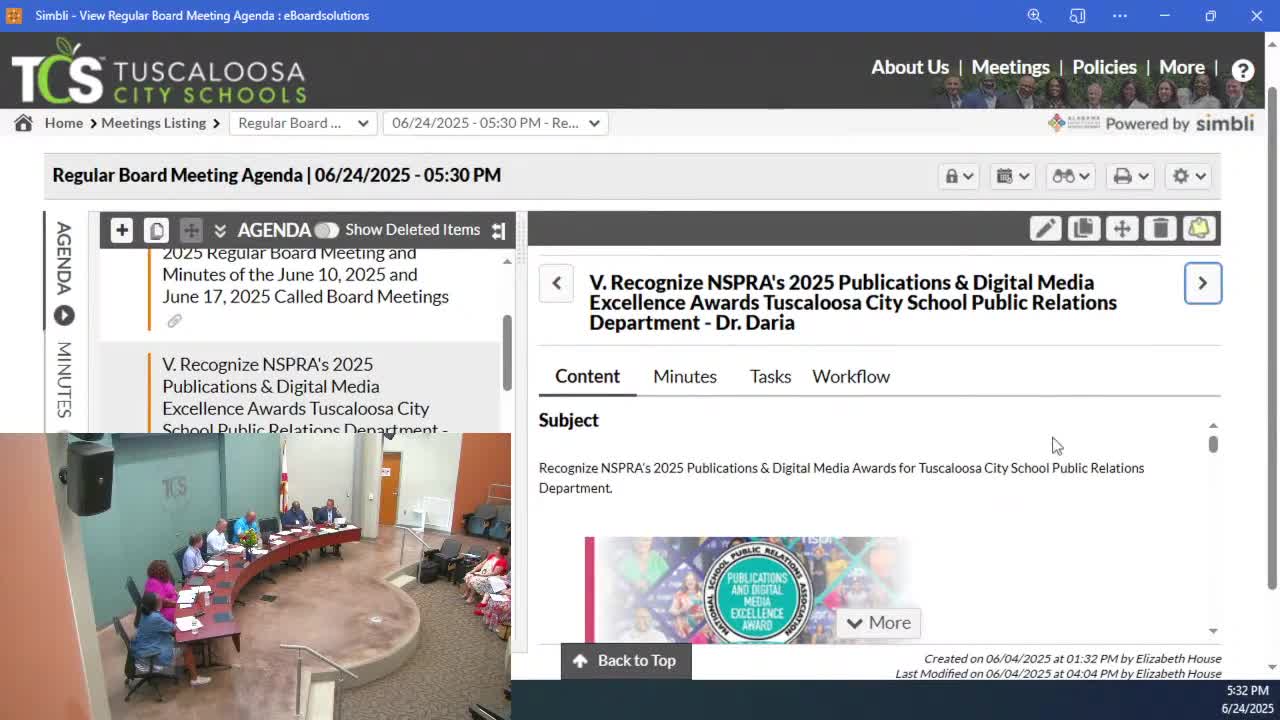
Task: Click the Home house icon
Action: (x=23, y=123)
